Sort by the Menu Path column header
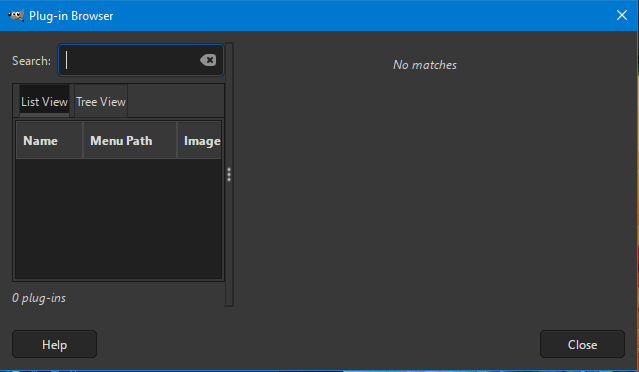 click(130, 141)
